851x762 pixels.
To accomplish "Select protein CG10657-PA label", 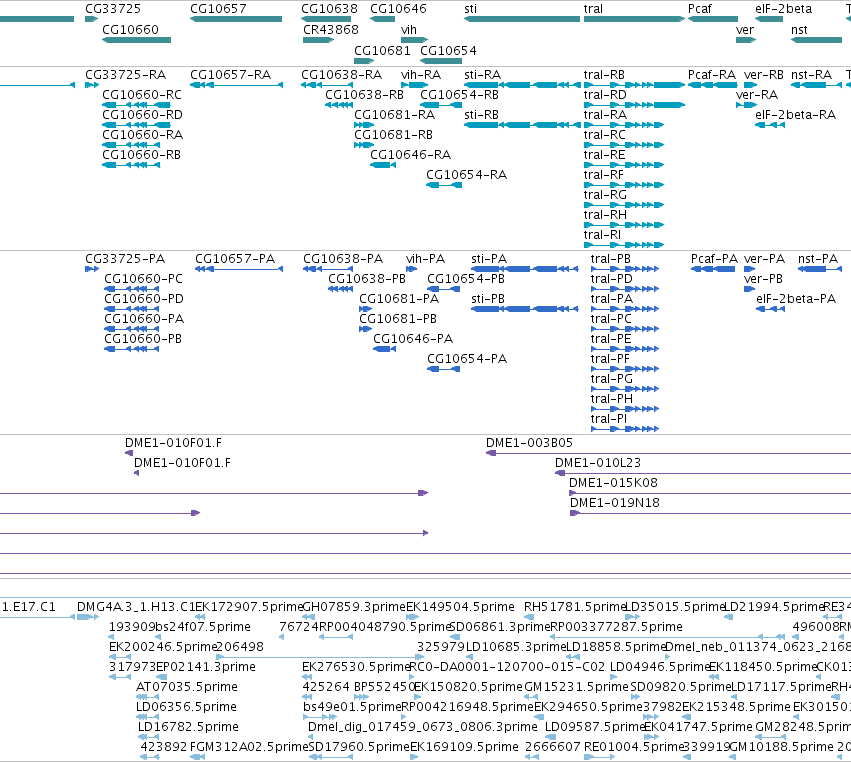I will tap(235, 258).
